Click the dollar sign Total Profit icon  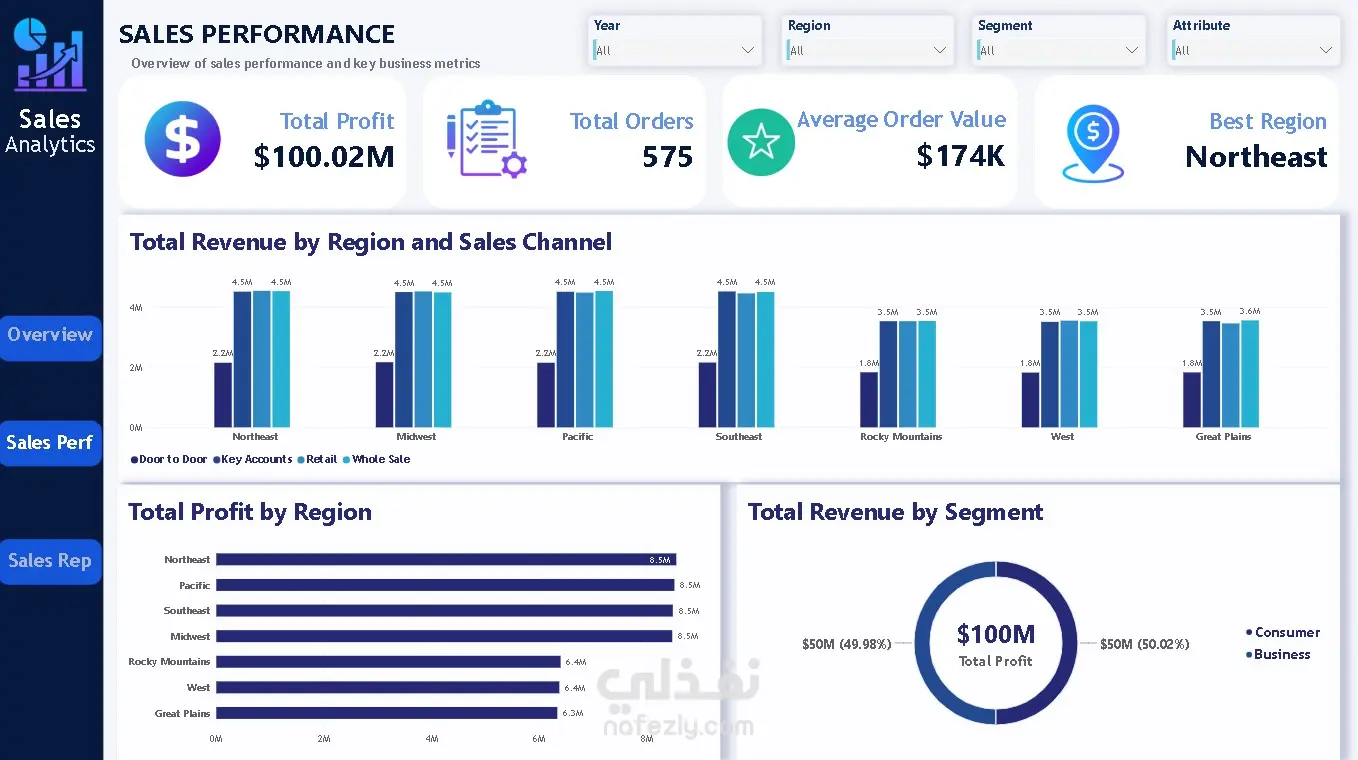[x=182, y=139]
